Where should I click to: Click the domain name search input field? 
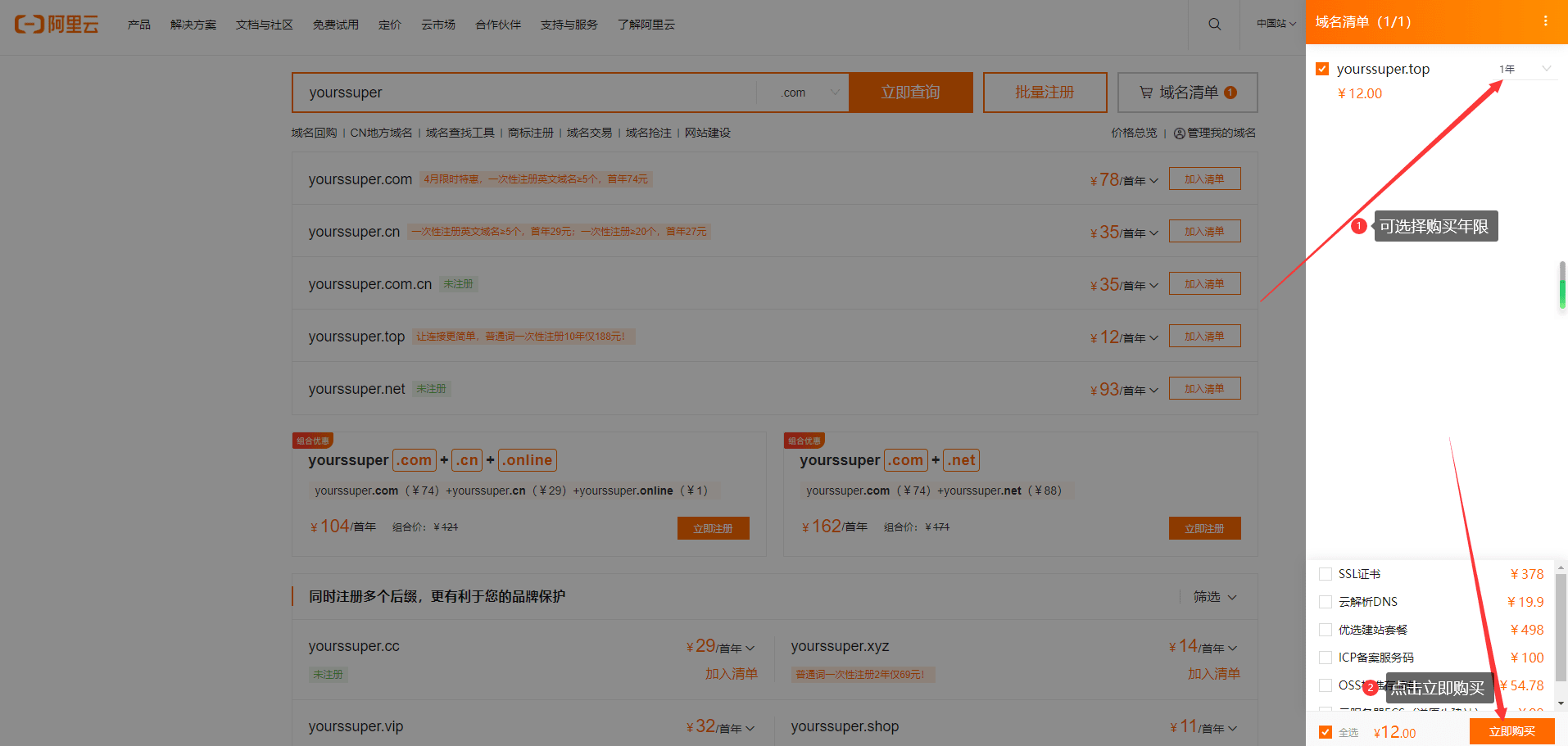tap(524, 93)
